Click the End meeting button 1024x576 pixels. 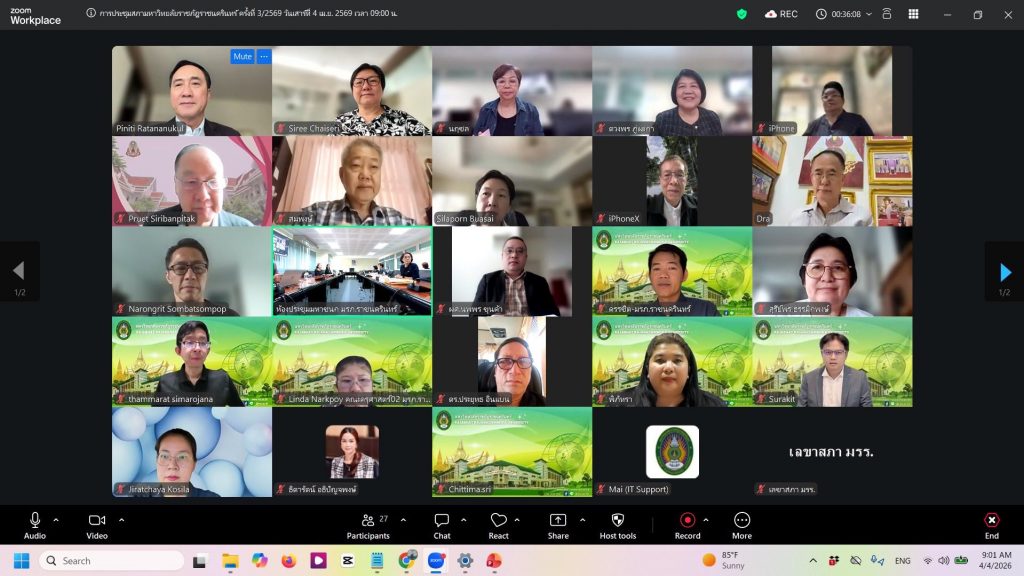(x=991, y=524)
